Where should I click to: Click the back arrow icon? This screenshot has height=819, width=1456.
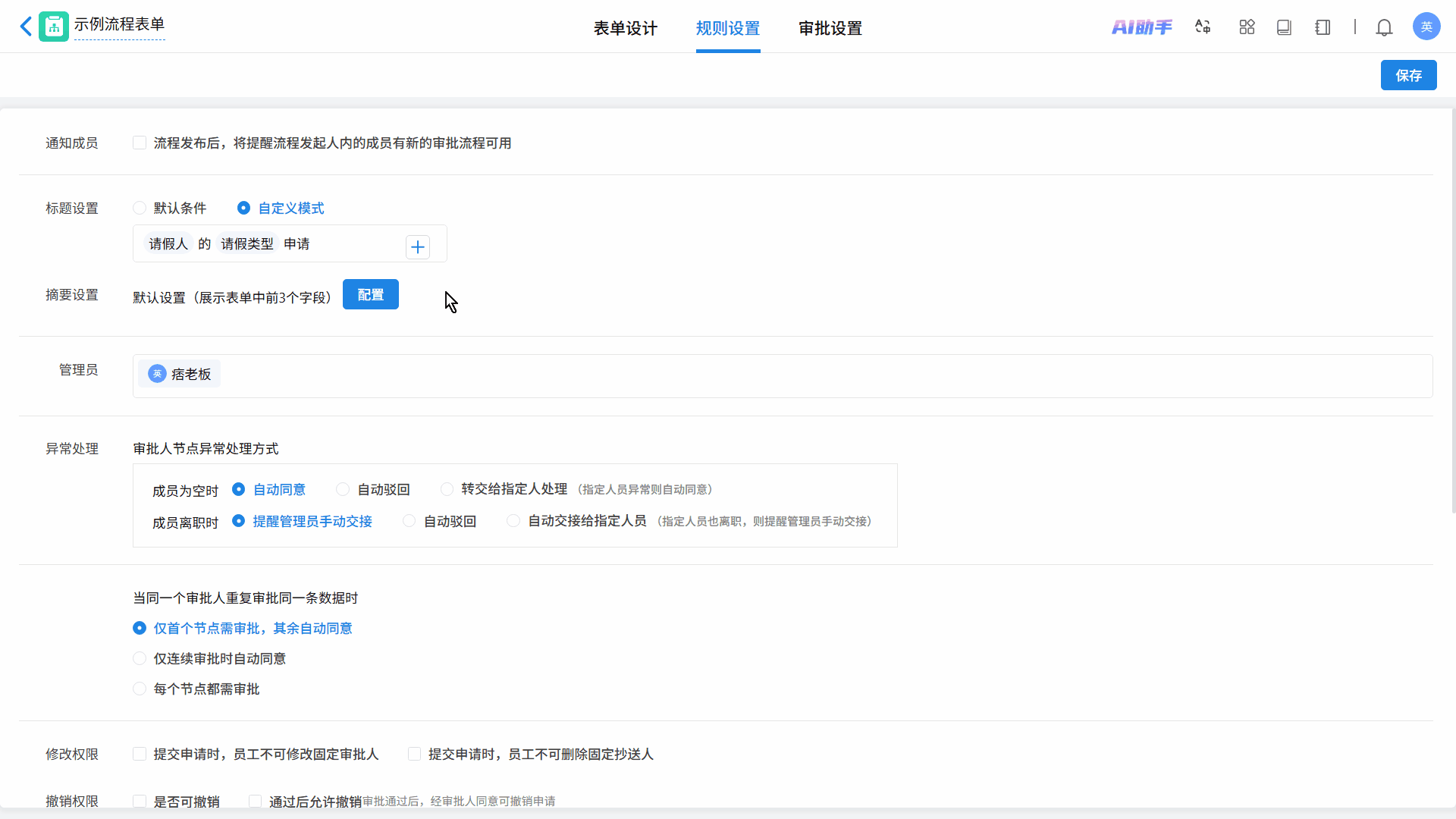tap(26, 27)
